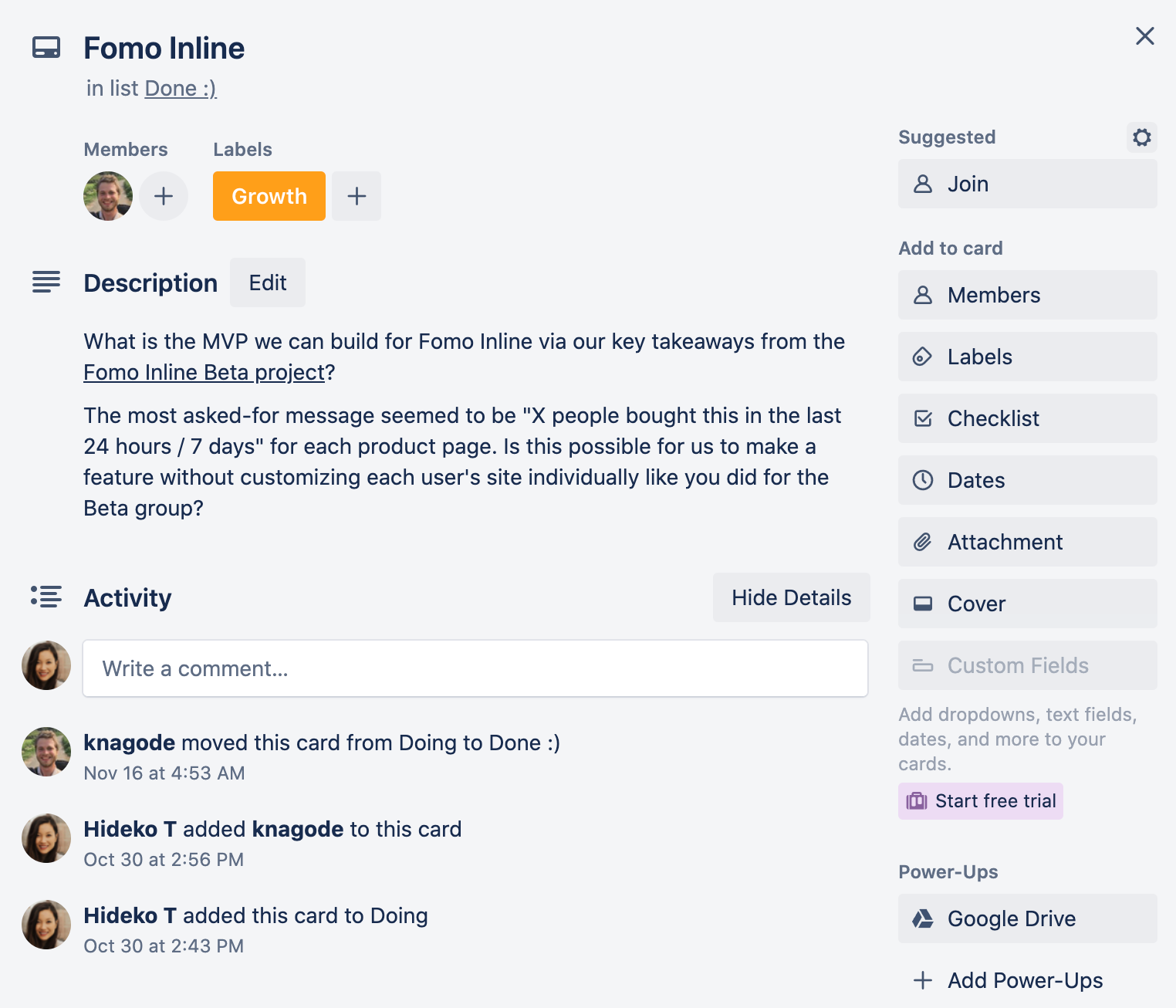The image size is (1176, 1008).
Task: Click the Oct 30 at 2:56 PM timestamp
Action: click(164, 860)
